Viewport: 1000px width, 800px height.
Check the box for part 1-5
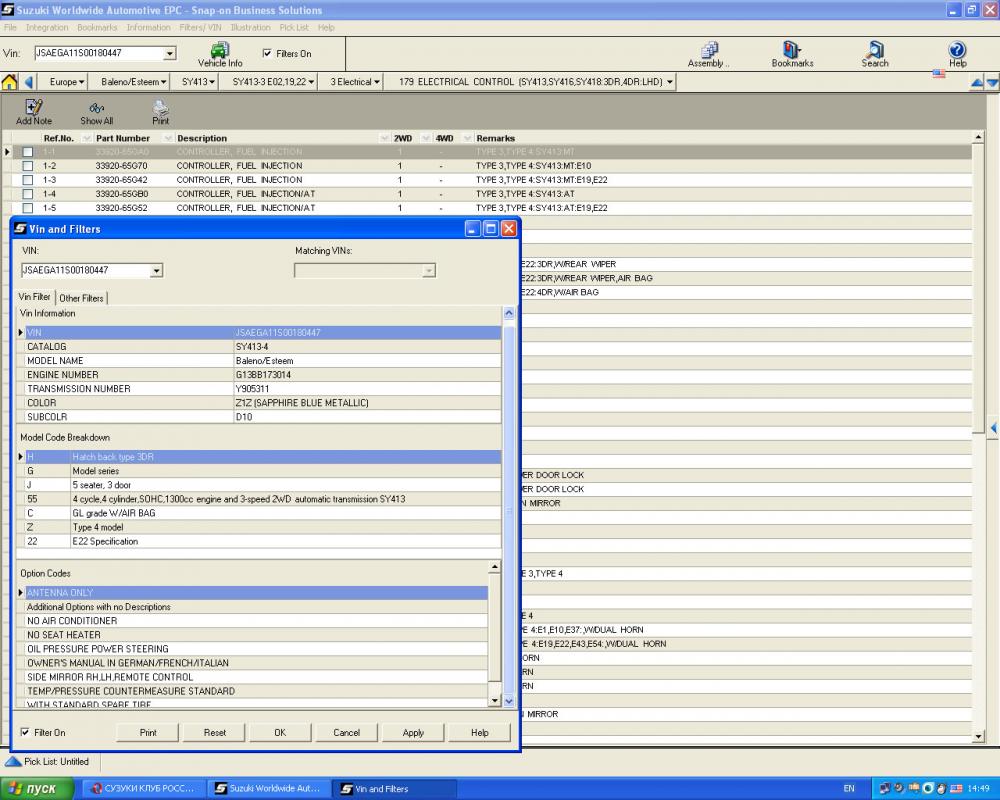pyautogui.click(x=27, y=208)
